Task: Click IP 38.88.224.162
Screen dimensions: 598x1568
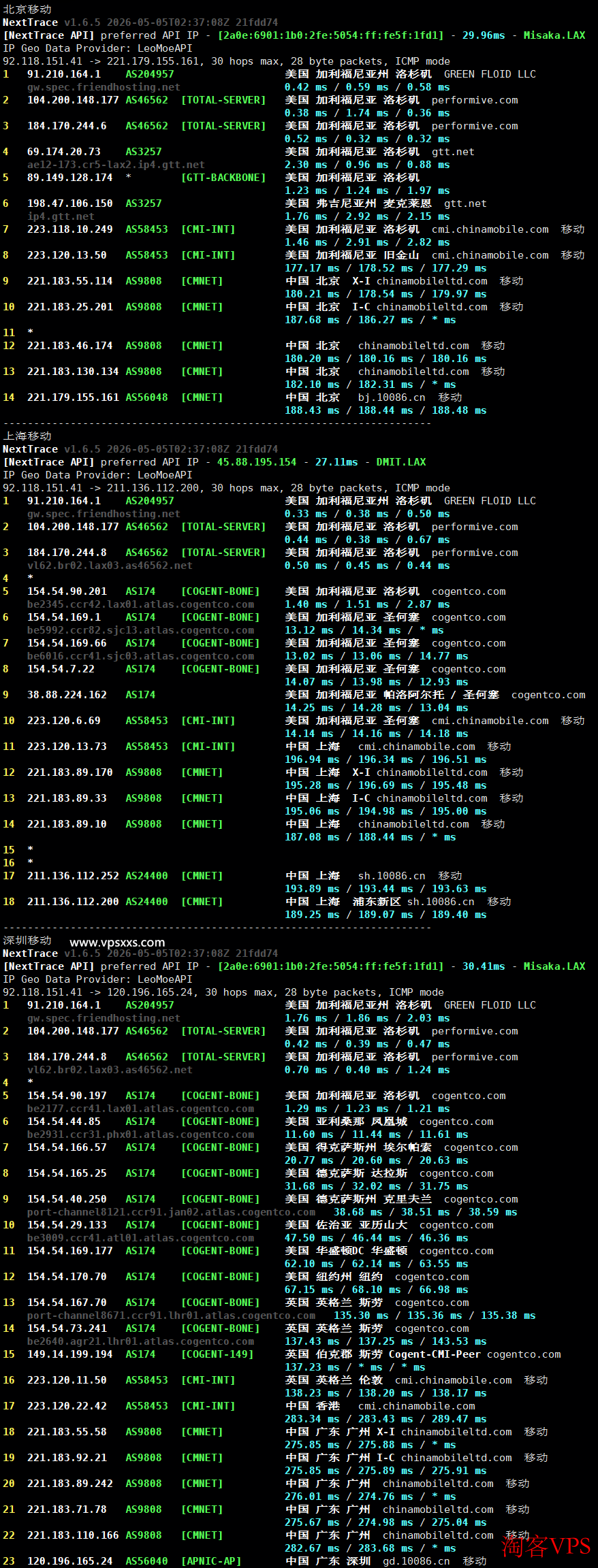Action: (x=67, y=695)
